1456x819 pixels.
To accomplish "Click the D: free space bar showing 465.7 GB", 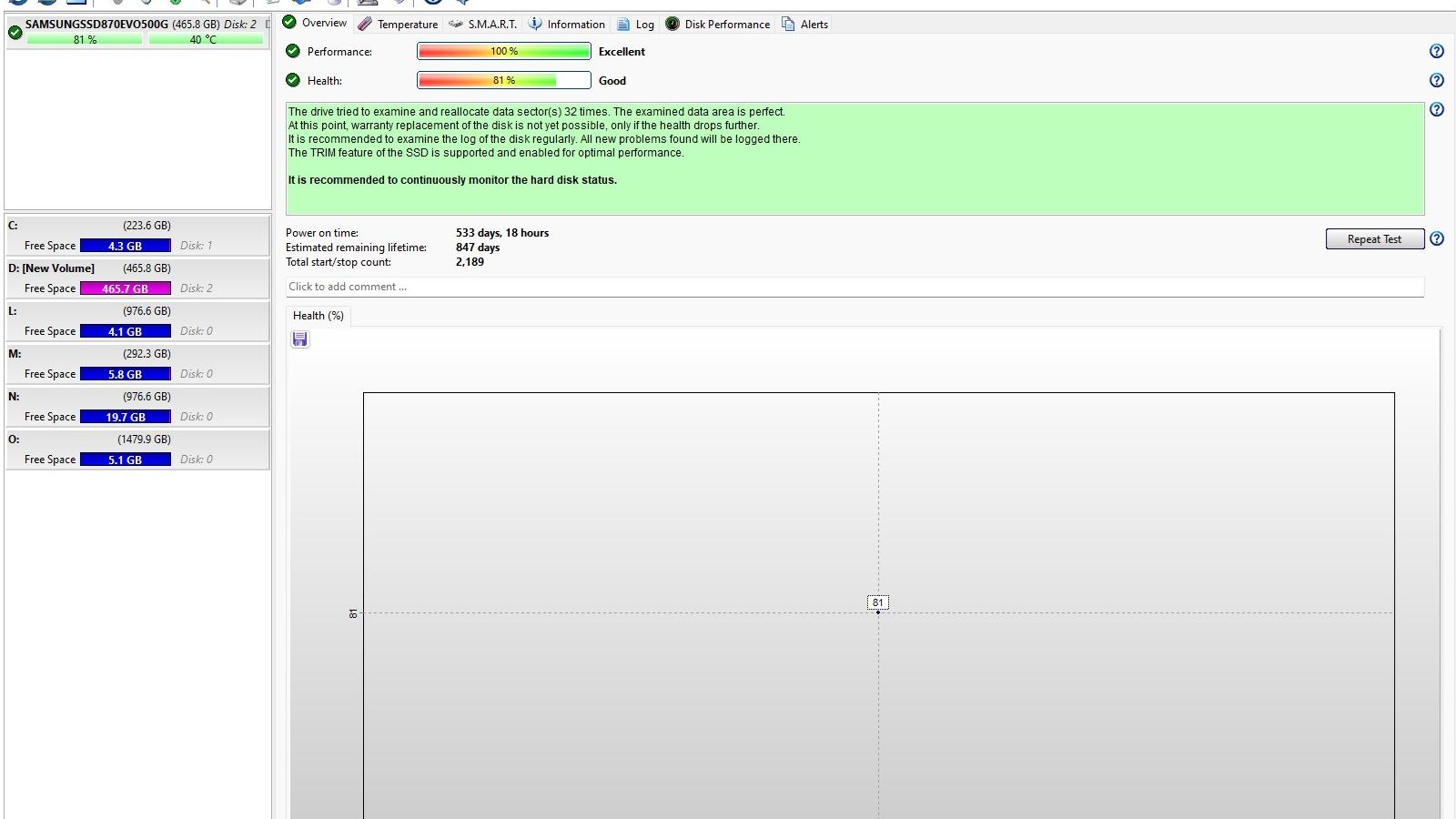I will click(x=126, y=288).
